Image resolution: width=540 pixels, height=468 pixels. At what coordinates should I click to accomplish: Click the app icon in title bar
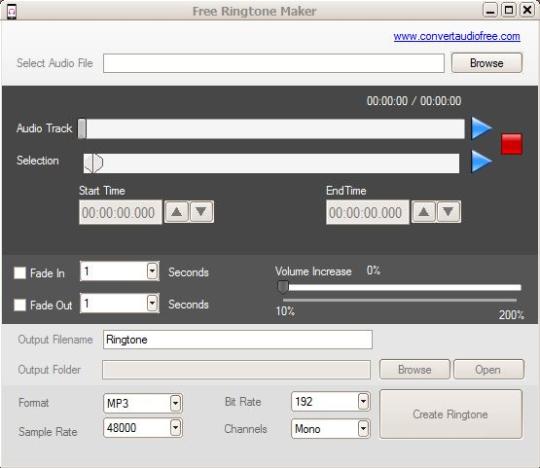point(12,12)
